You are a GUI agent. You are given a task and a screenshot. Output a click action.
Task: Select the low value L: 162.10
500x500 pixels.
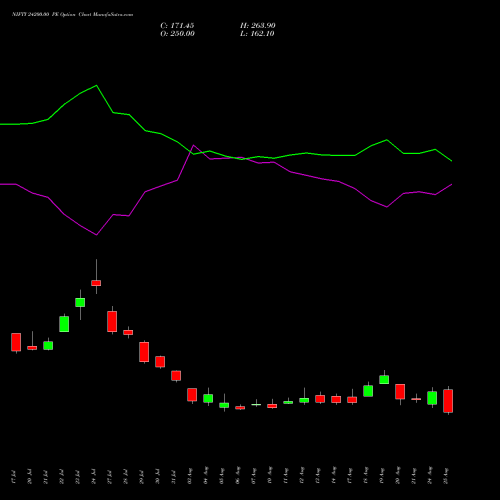(257, 34)
